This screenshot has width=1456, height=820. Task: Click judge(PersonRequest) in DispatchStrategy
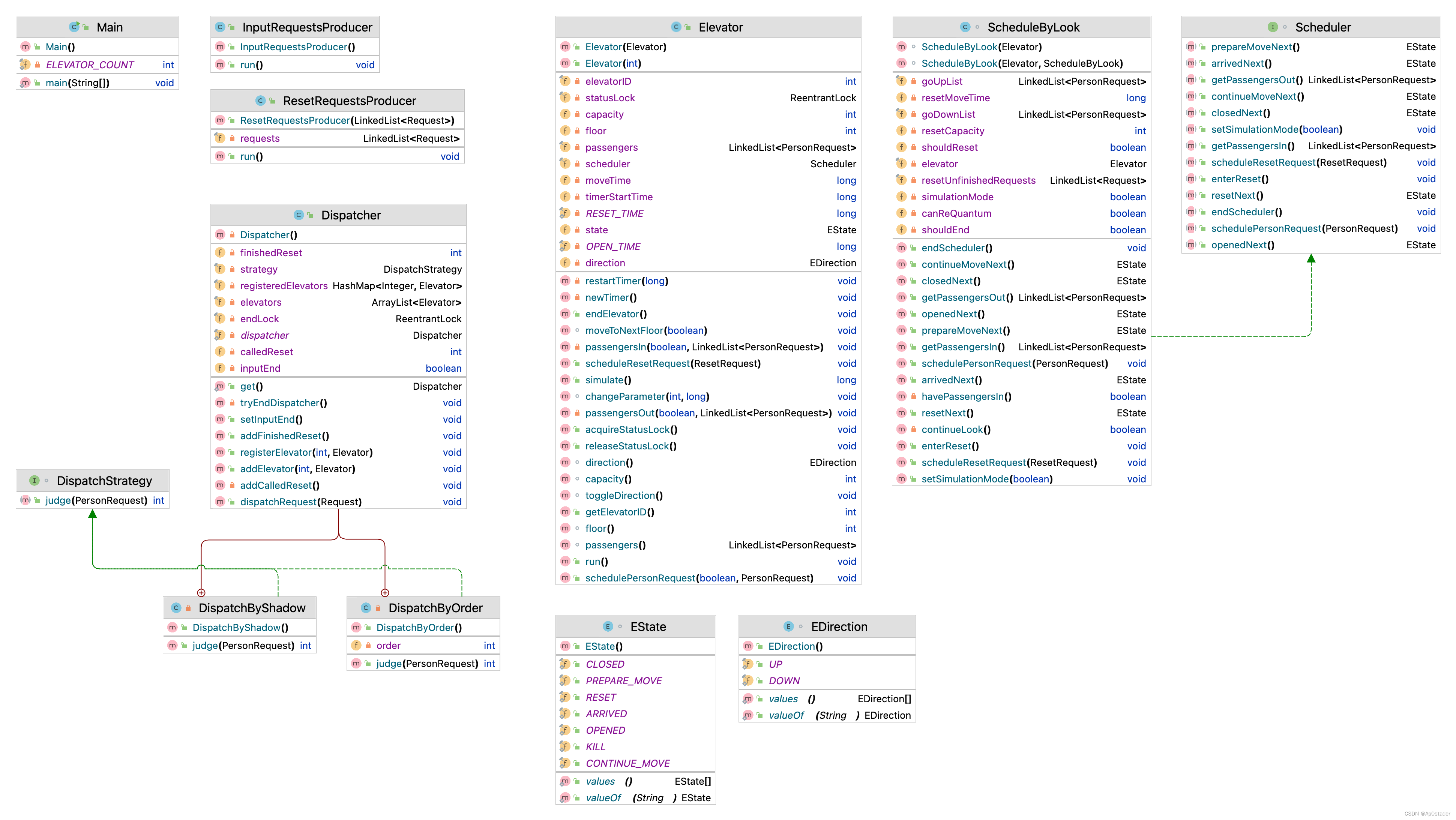click(x=93, y=500)
